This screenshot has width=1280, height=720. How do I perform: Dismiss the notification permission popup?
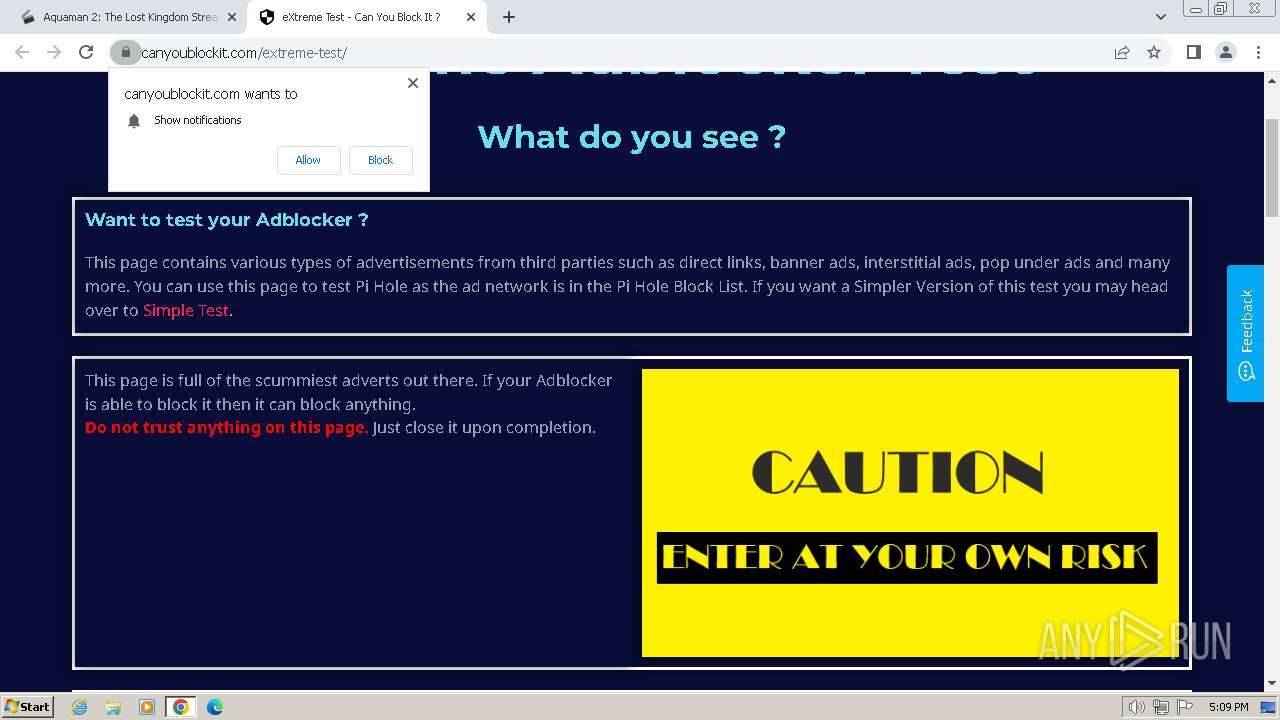click(413, 83)
